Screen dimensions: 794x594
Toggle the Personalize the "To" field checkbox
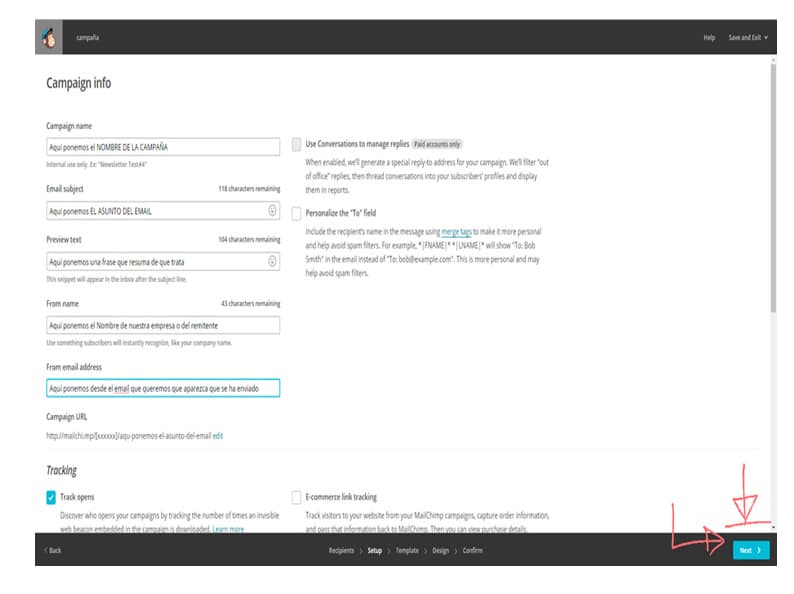tap(296, 213)
